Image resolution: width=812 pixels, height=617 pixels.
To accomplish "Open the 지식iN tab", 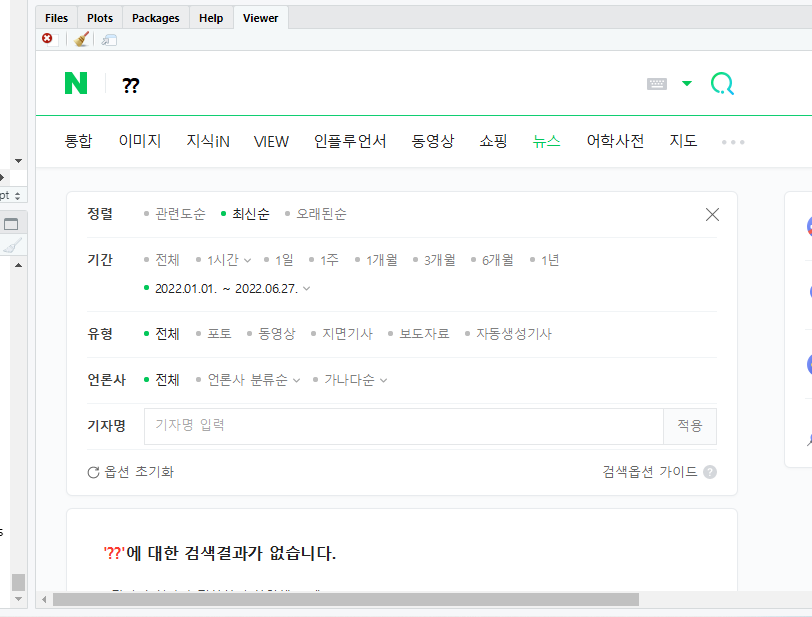I will point(208,141).
